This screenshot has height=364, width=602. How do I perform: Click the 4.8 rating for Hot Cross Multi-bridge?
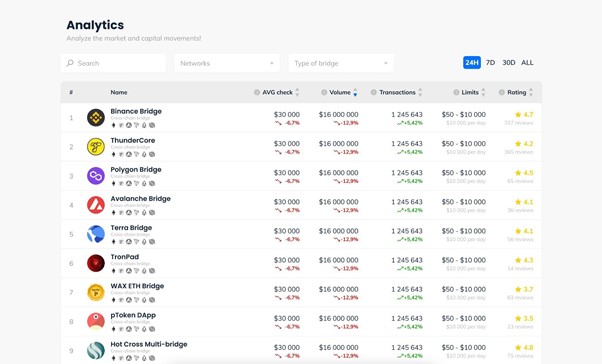click(x=528, y=347)
